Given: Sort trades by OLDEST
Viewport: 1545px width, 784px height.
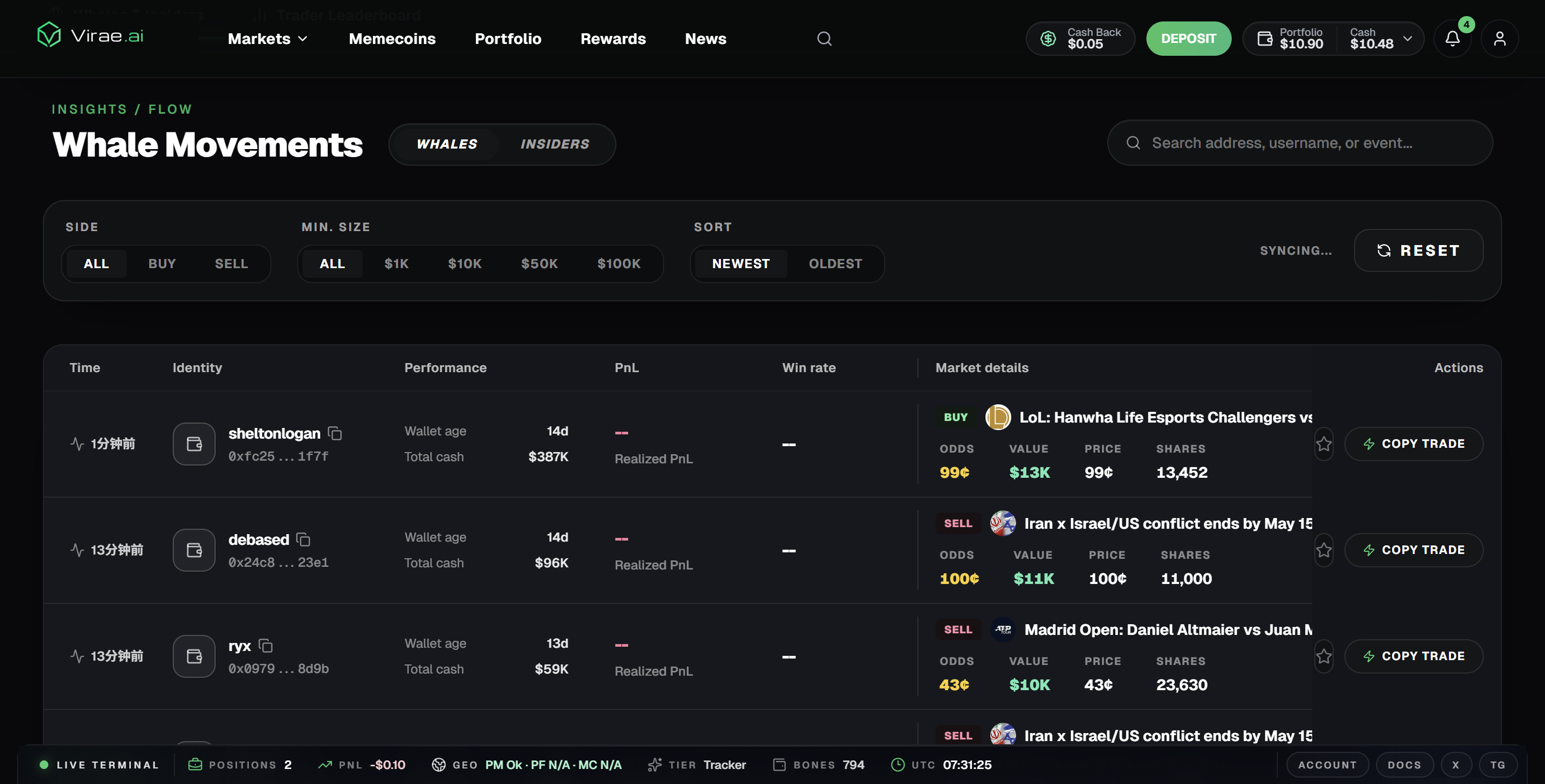Looking at the screenshot, I should pos(835,264).
